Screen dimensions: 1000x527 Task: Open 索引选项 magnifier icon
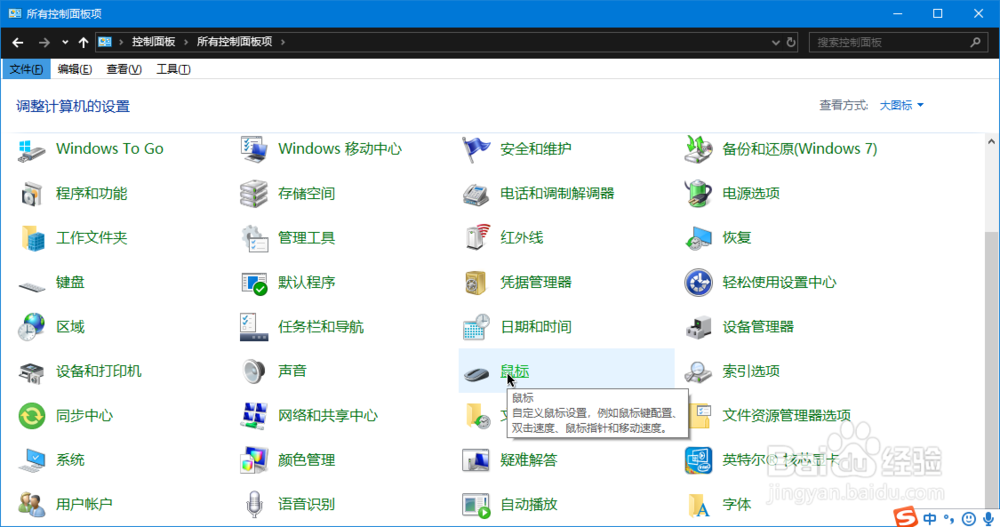698,372
